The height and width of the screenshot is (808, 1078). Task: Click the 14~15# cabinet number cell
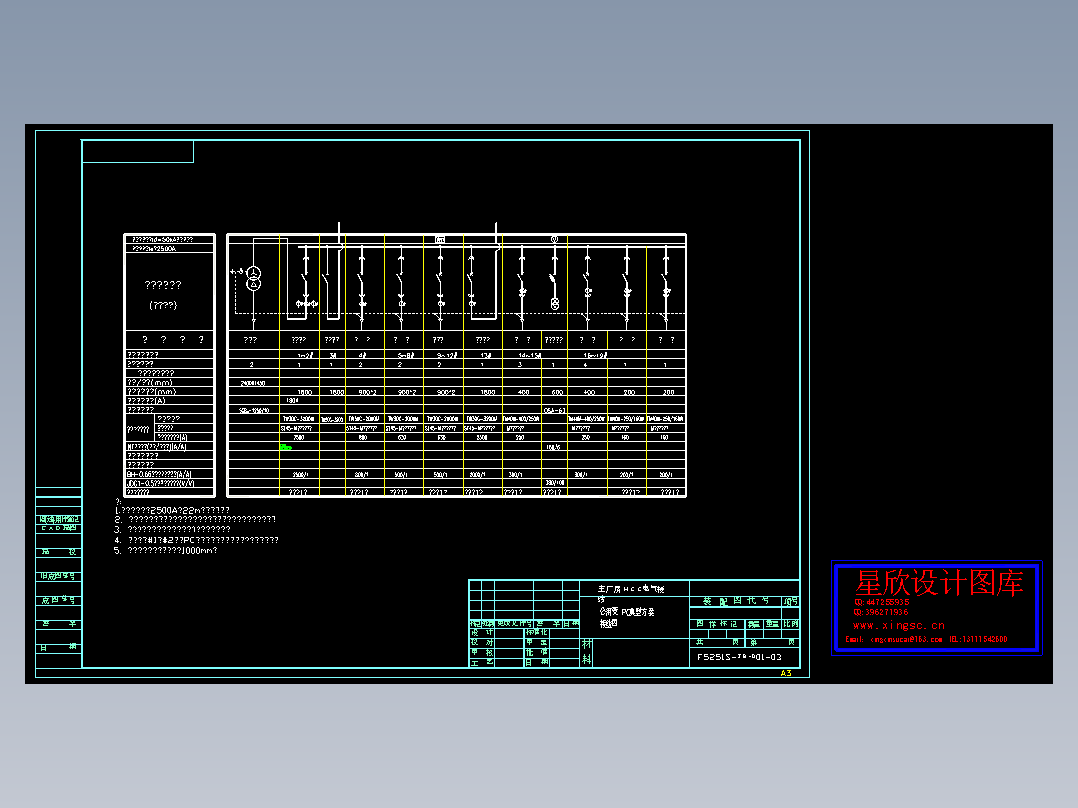point(529,356)
